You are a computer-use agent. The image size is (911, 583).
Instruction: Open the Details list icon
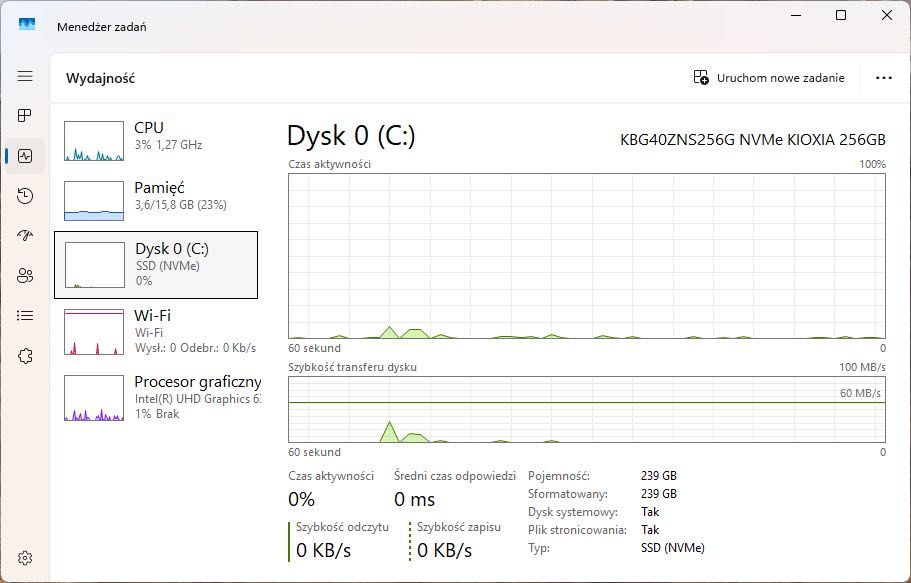25,316
